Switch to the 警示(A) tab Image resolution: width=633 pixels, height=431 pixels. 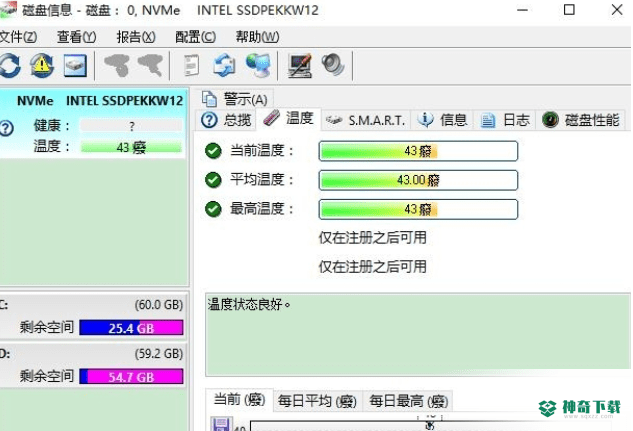[x=236, y=99]
